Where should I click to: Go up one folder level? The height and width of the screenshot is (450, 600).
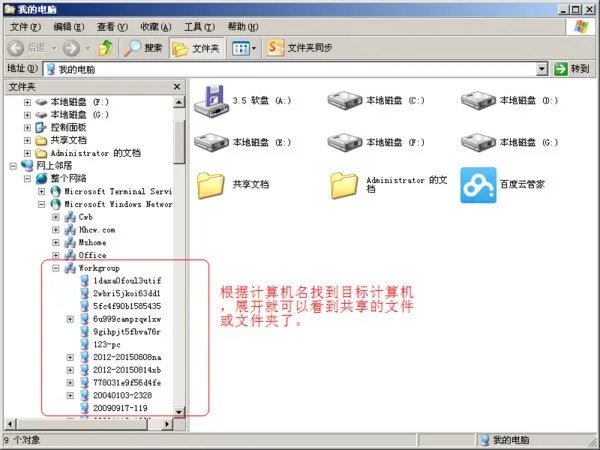point(106,48)
